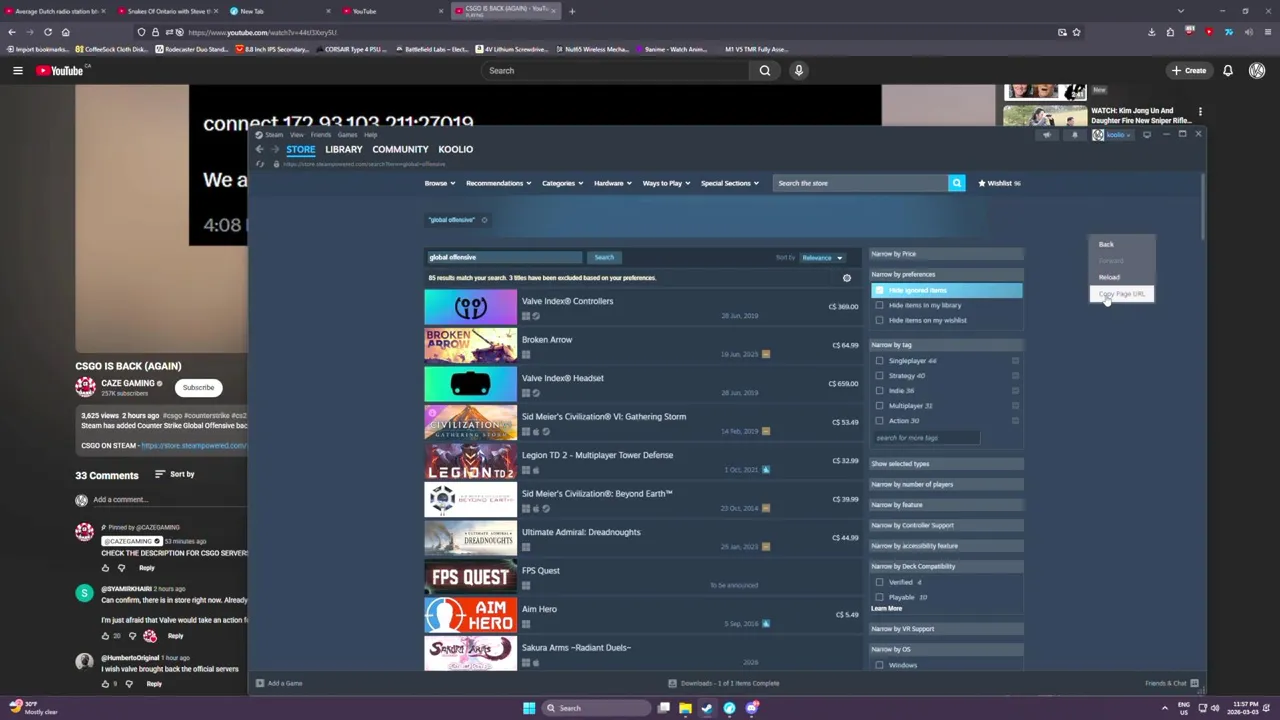Select Copy Page URL in context menu
Viewport: 1280px width, 720px height.
[x=1122, y=294]
